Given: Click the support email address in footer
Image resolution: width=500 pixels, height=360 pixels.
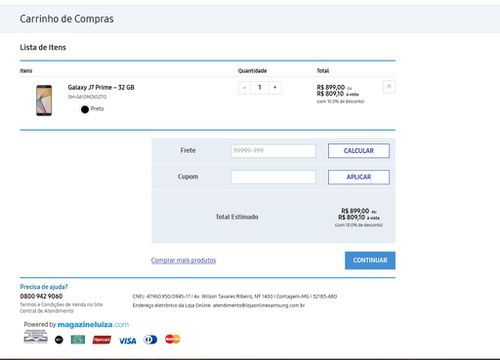Looking at the screenshot, I should coord(259,305).
